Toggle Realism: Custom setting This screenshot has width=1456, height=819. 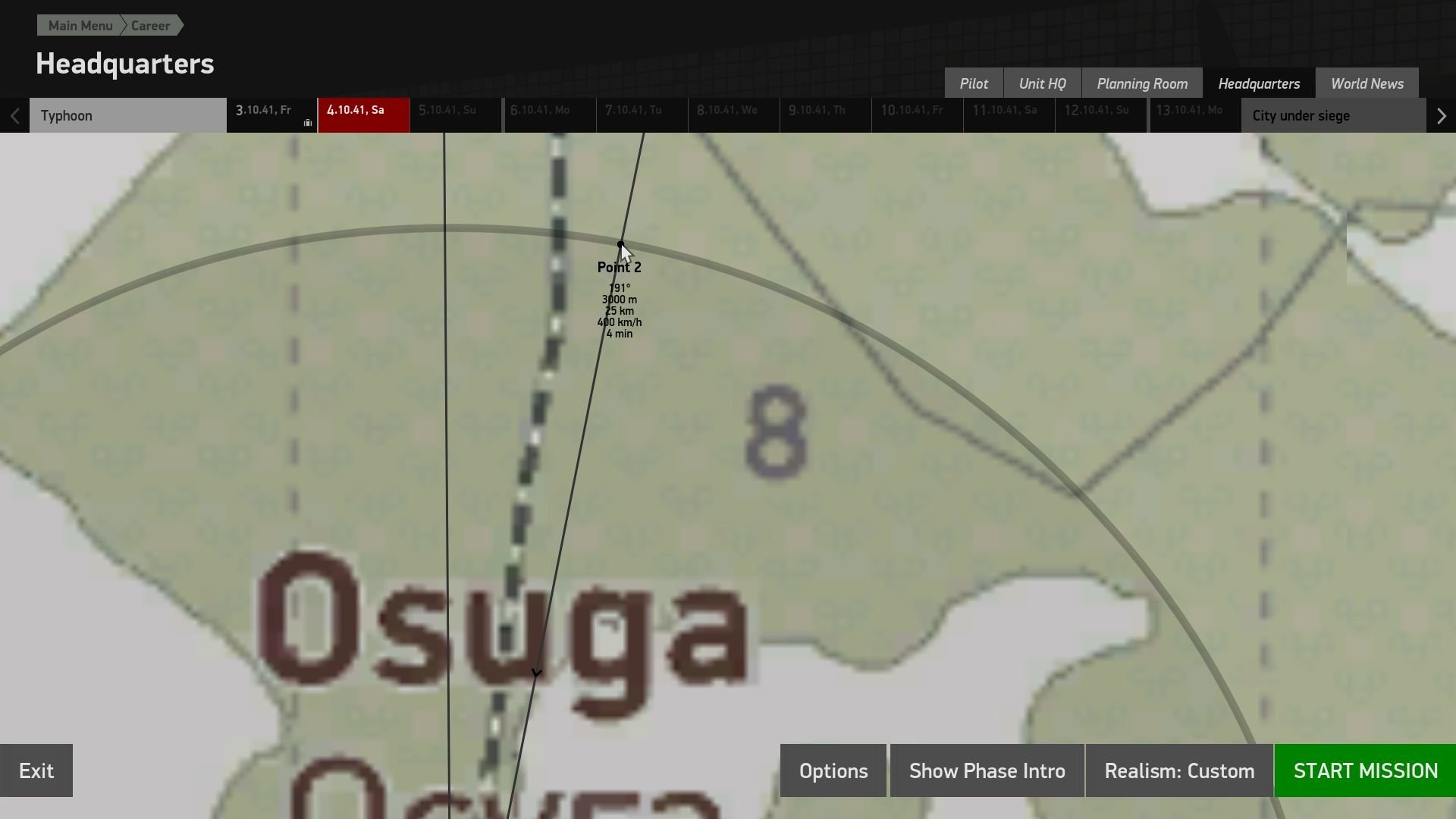(1179, 770)
